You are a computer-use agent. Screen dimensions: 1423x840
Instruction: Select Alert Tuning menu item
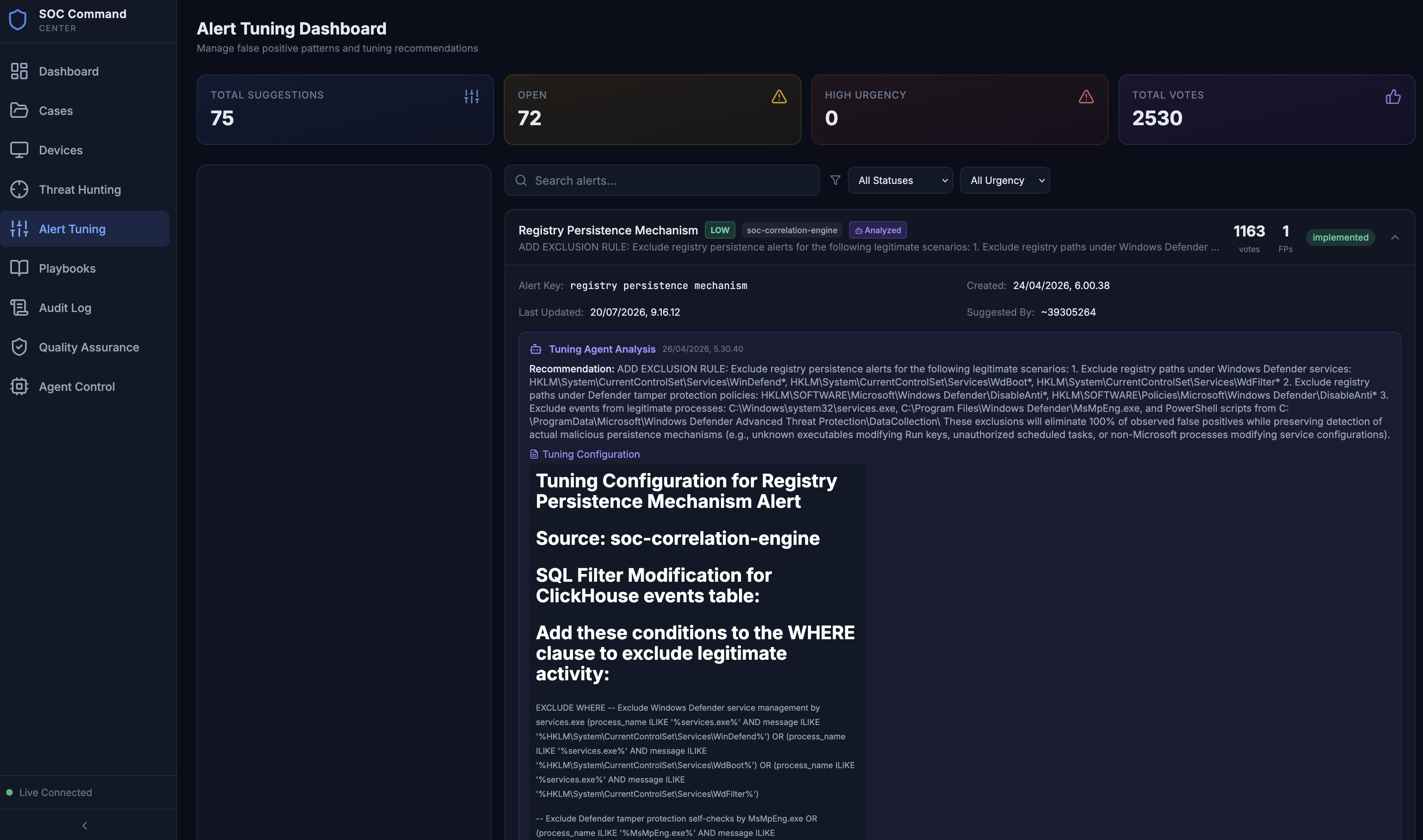[x=85, y=229]
